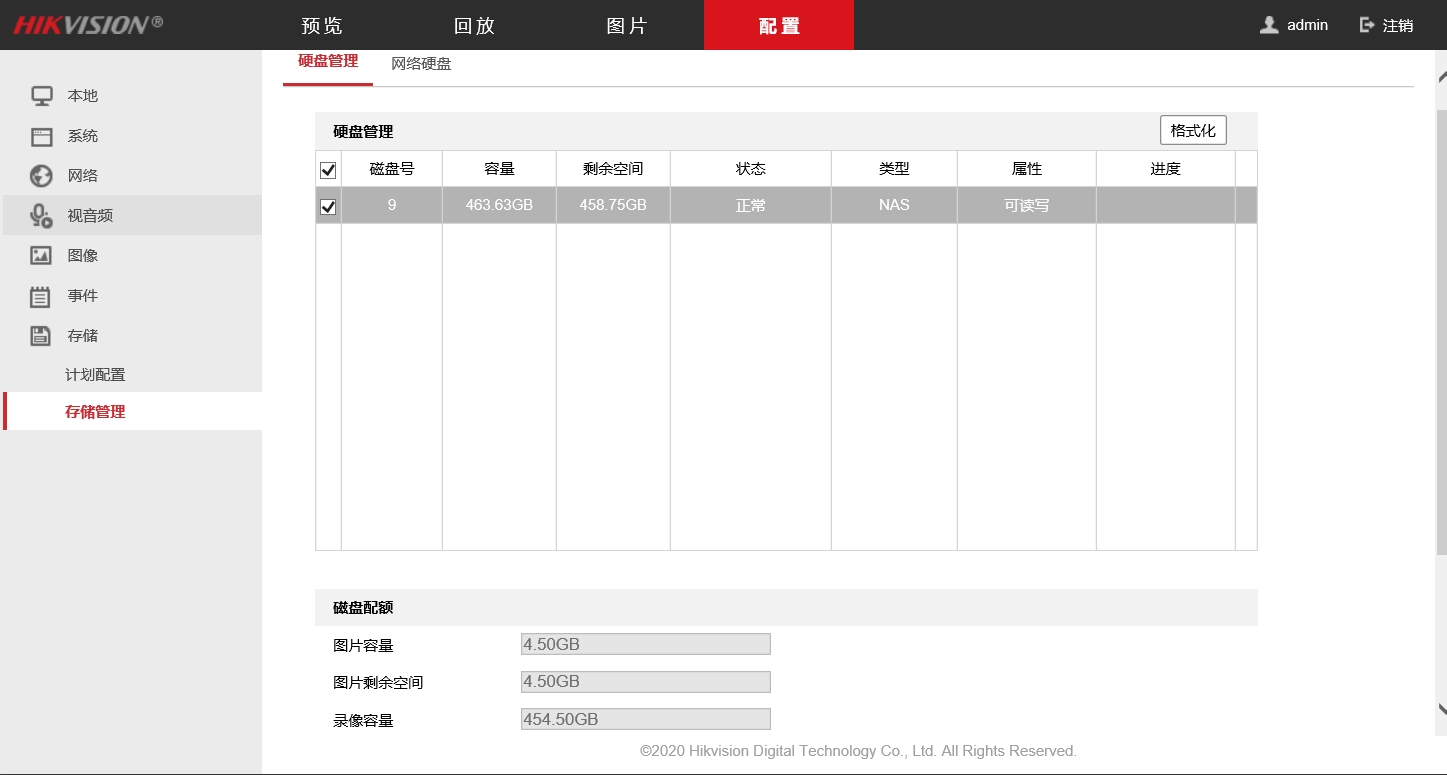
Task: Click the NAS type cell
Action: coord(894,205)
